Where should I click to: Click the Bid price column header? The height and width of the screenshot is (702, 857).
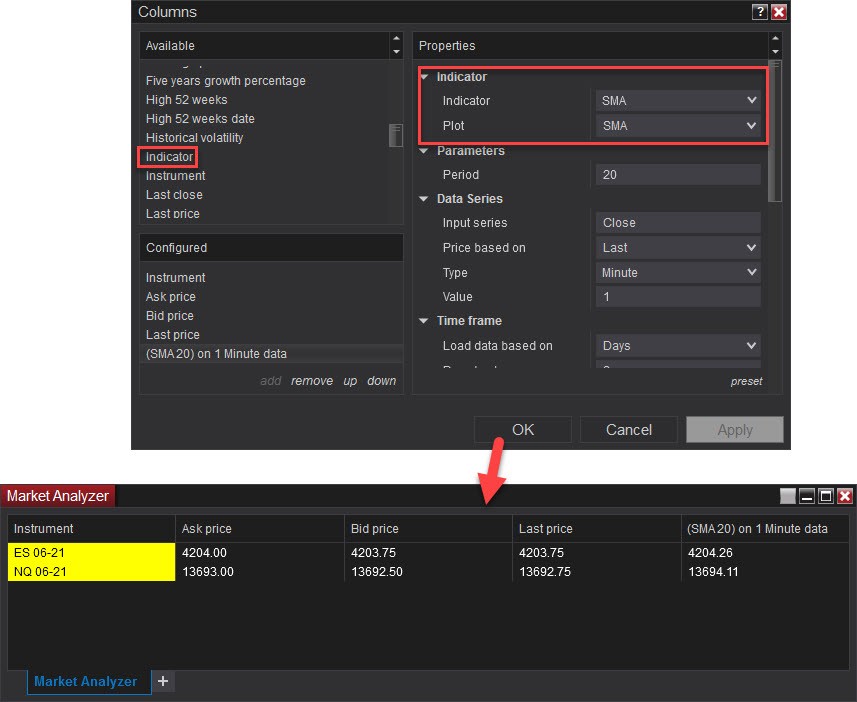(428, 529)
